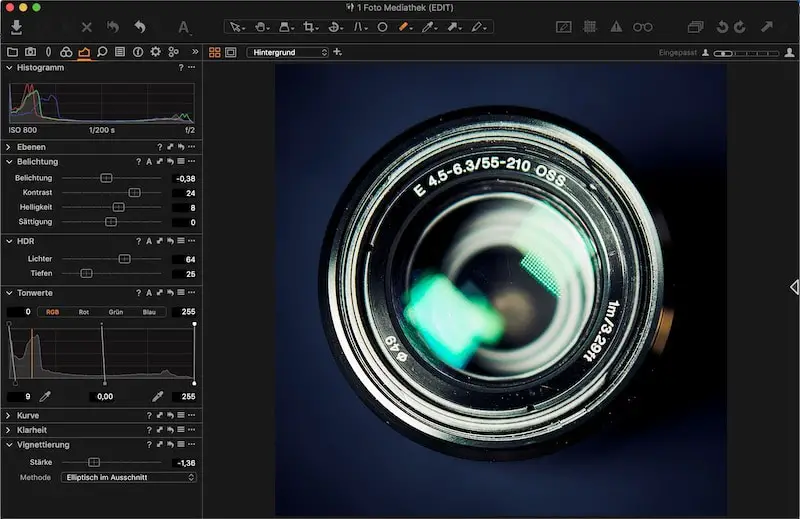Open the Lens tool tab
Screen dimensions: 800x519
coord(48,52)
